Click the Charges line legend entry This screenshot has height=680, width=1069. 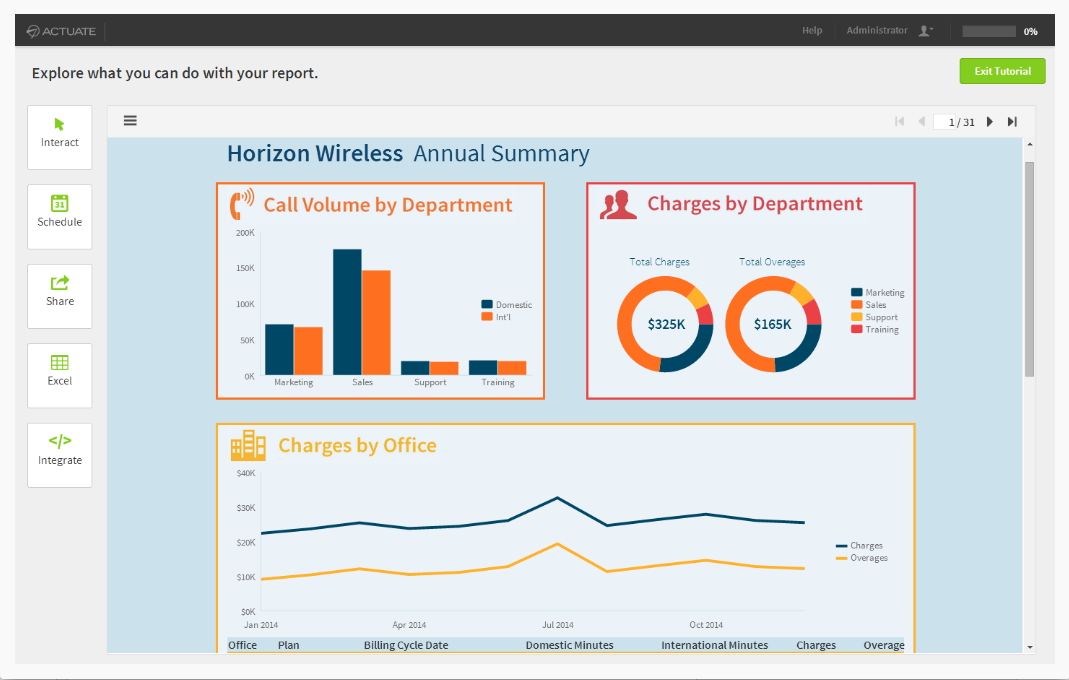(x=859, y=546)
